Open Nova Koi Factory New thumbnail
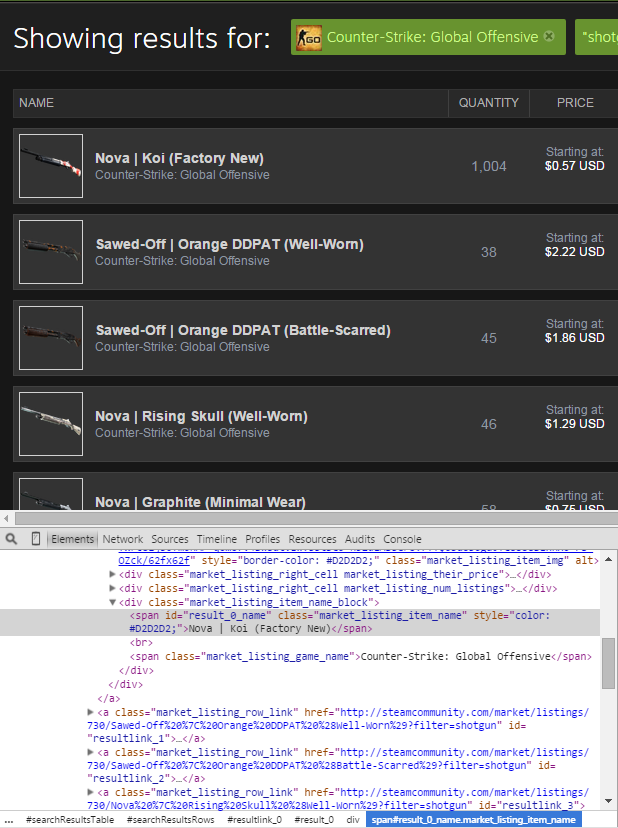The height and width of the screenshot is (828, 618). coord(51,166)
